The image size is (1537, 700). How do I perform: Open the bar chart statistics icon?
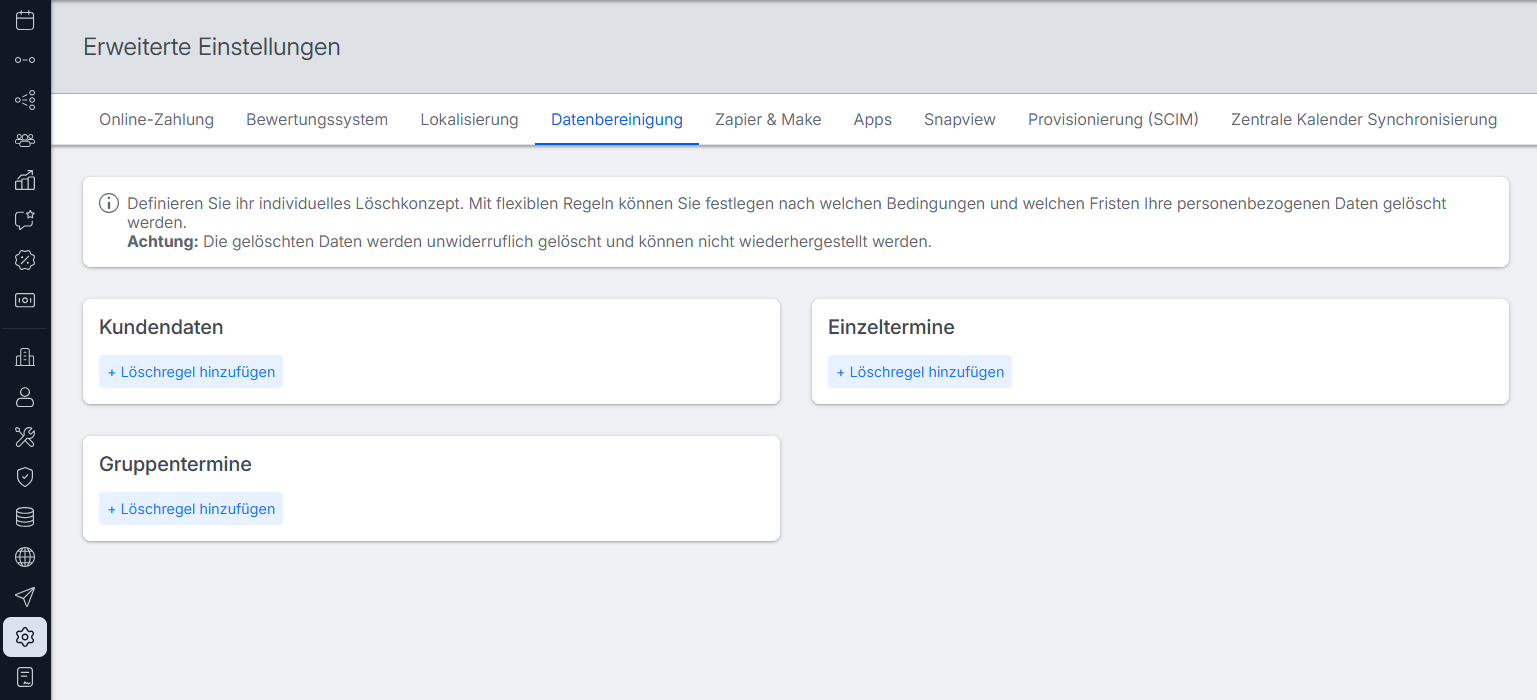click(x=25, y=180)
